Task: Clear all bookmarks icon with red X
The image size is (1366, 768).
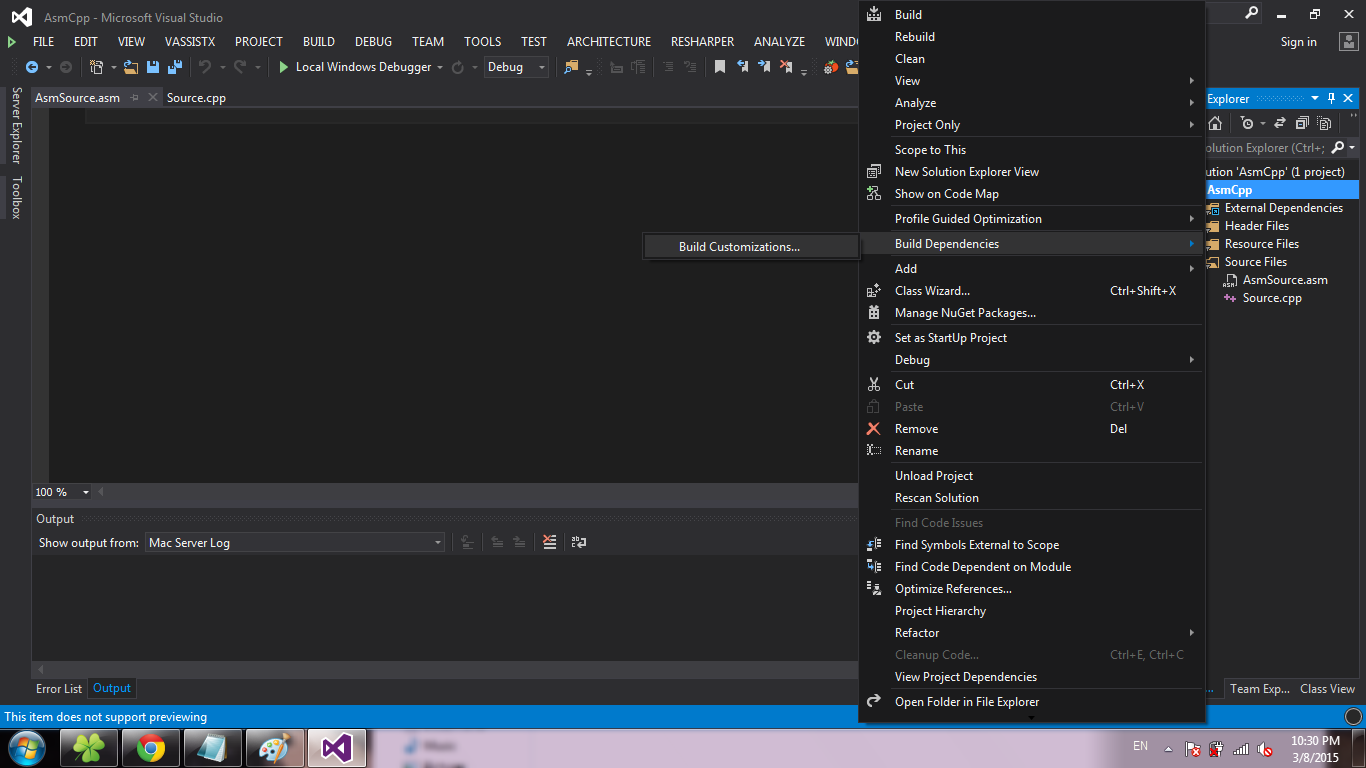Action: (786, 67)
